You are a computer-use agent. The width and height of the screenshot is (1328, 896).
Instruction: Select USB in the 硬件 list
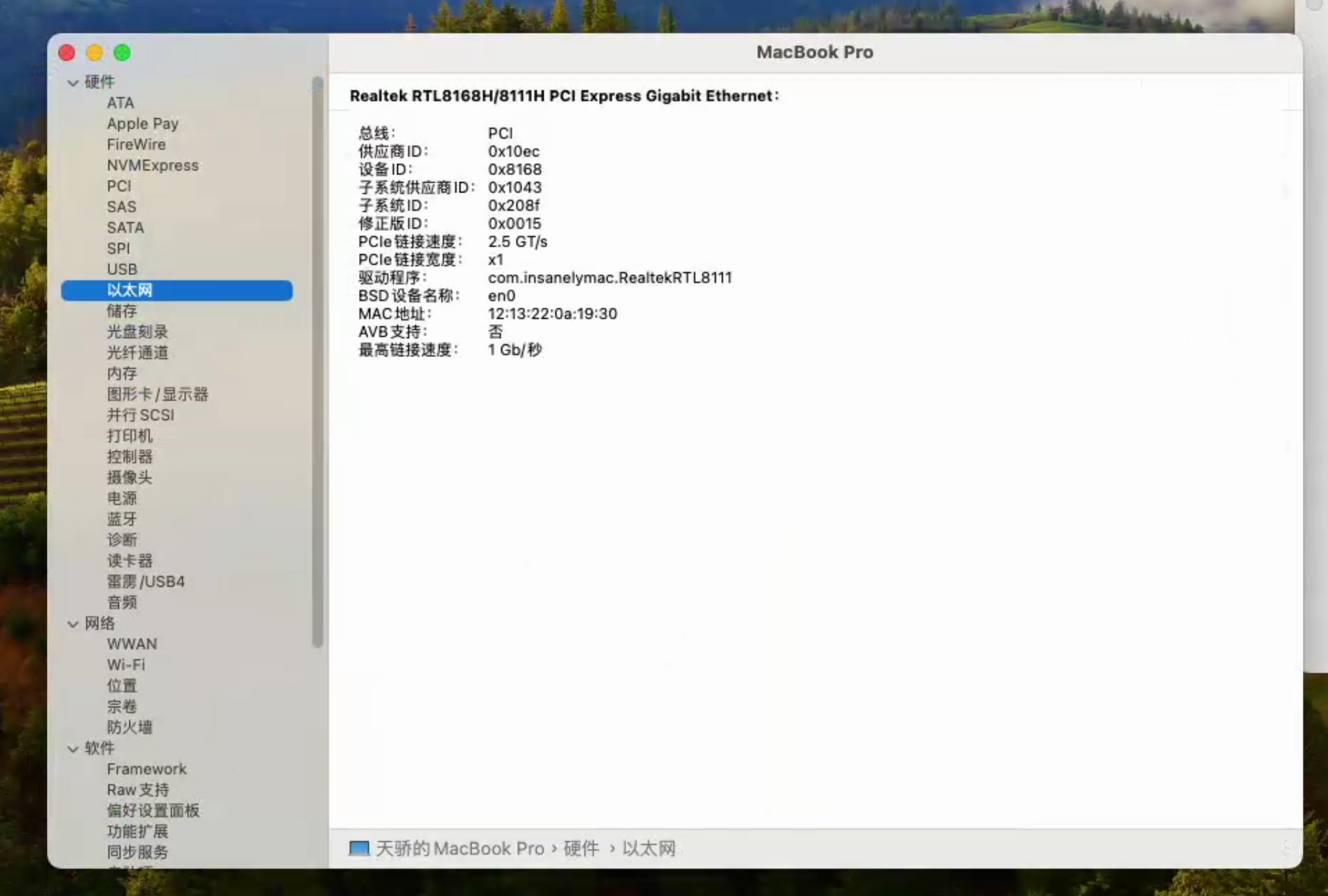[122, 269]
